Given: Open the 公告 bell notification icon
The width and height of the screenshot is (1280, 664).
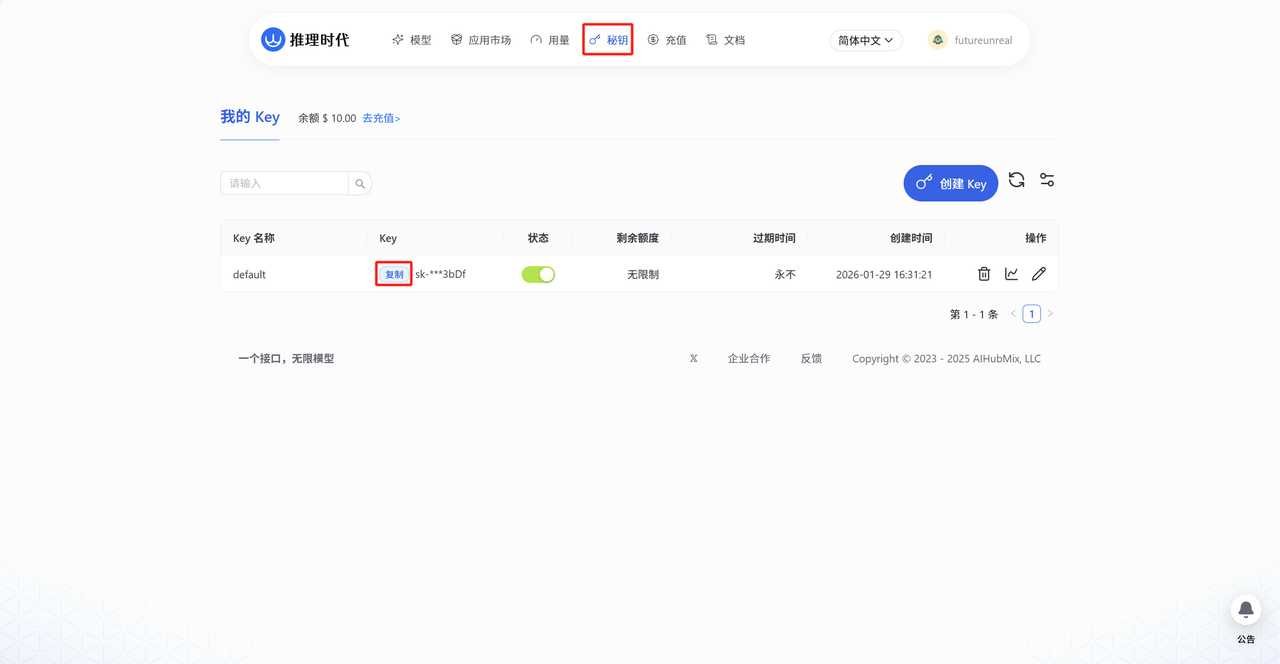Looking at the screenshot, I should [1246, 610].
